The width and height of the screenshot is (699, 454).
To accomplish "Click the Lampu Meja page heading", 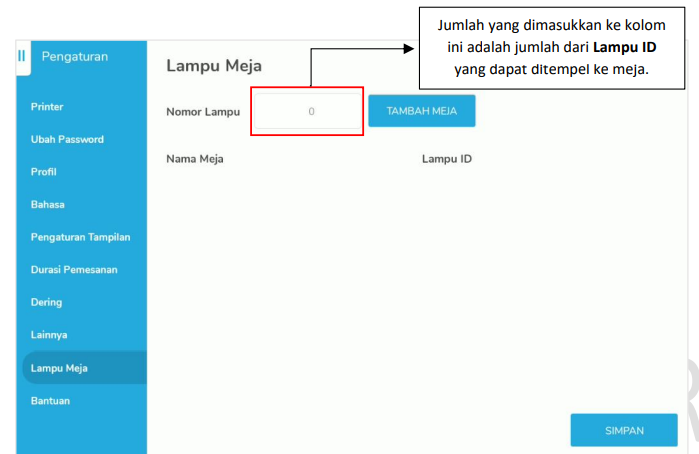I will pos(213,66).
